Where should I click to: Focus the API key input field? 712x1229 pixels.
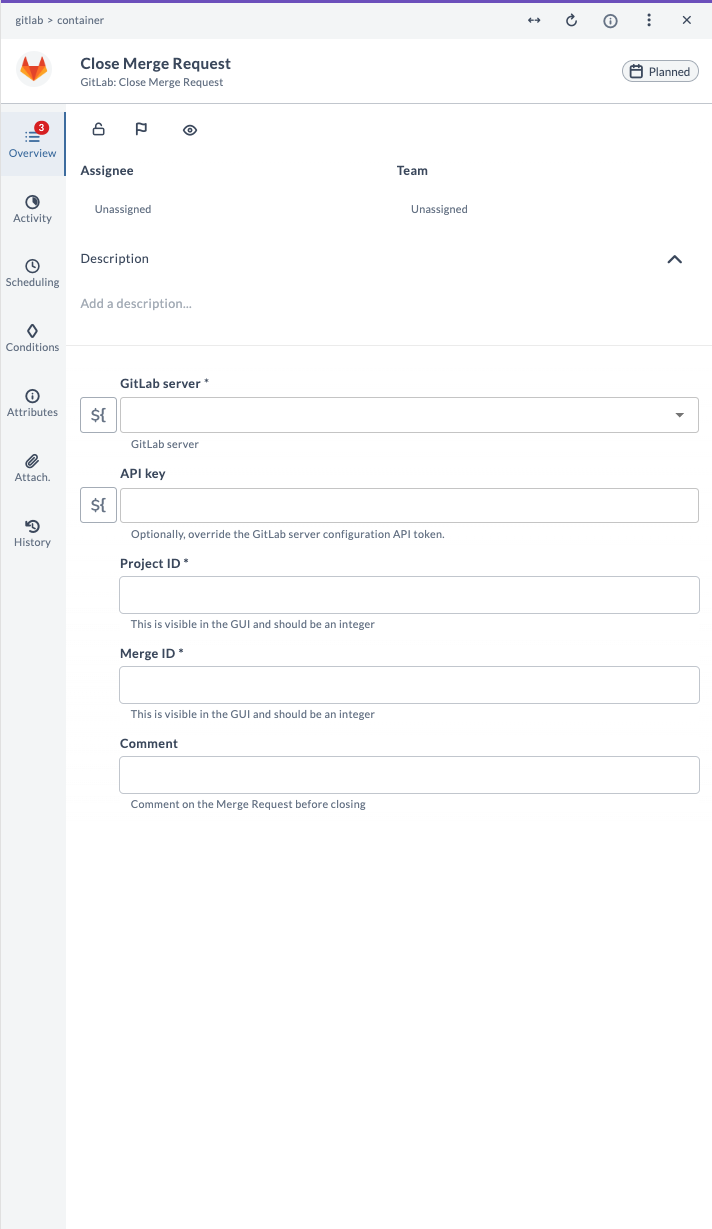409,505
